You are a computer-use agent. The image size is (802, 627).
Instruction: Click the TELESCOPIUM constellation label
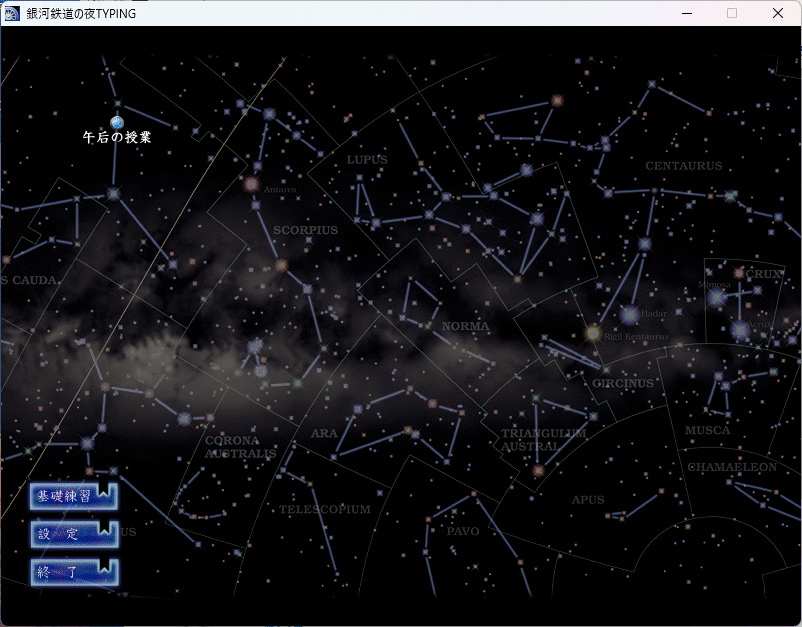325,509
